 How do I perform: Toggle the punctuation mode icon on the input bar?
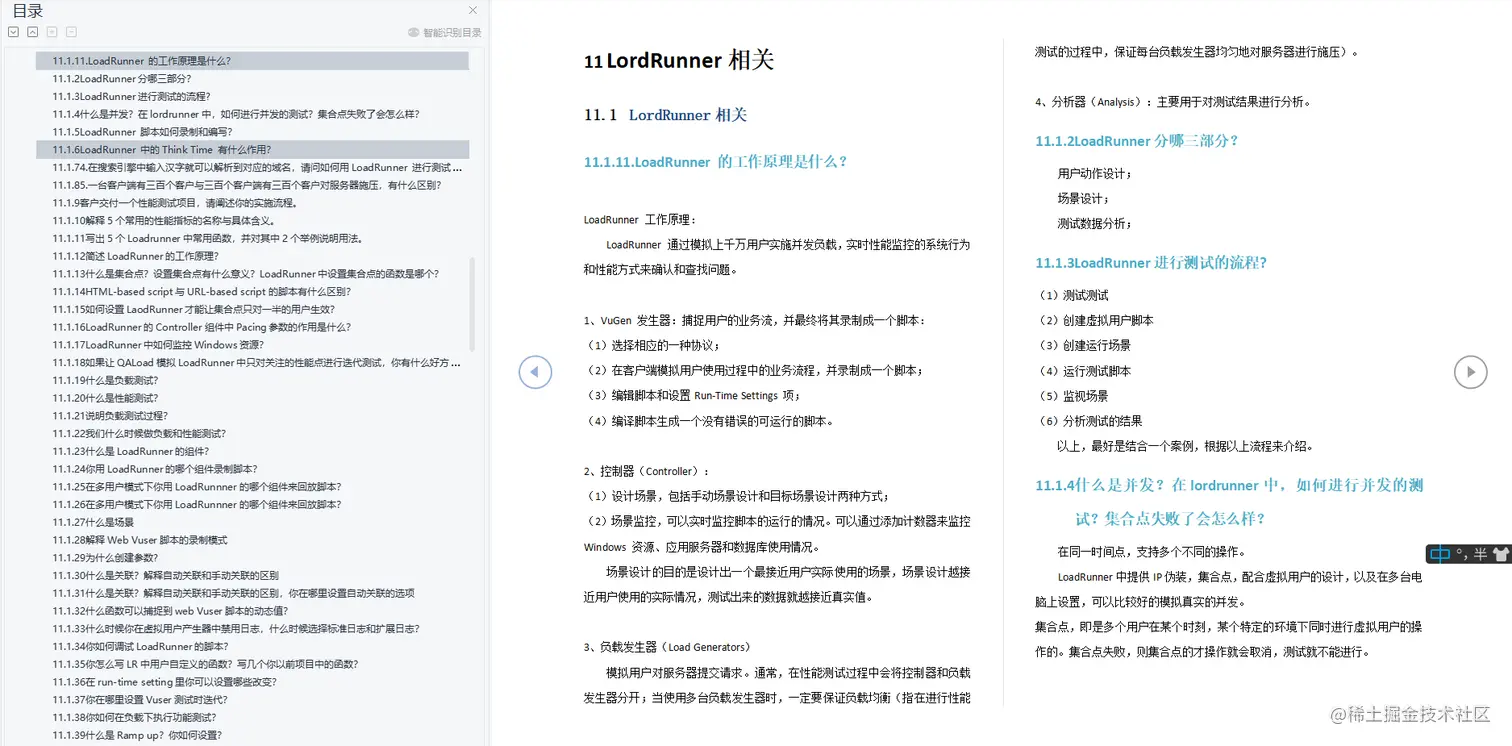[x=1462, y=554]
